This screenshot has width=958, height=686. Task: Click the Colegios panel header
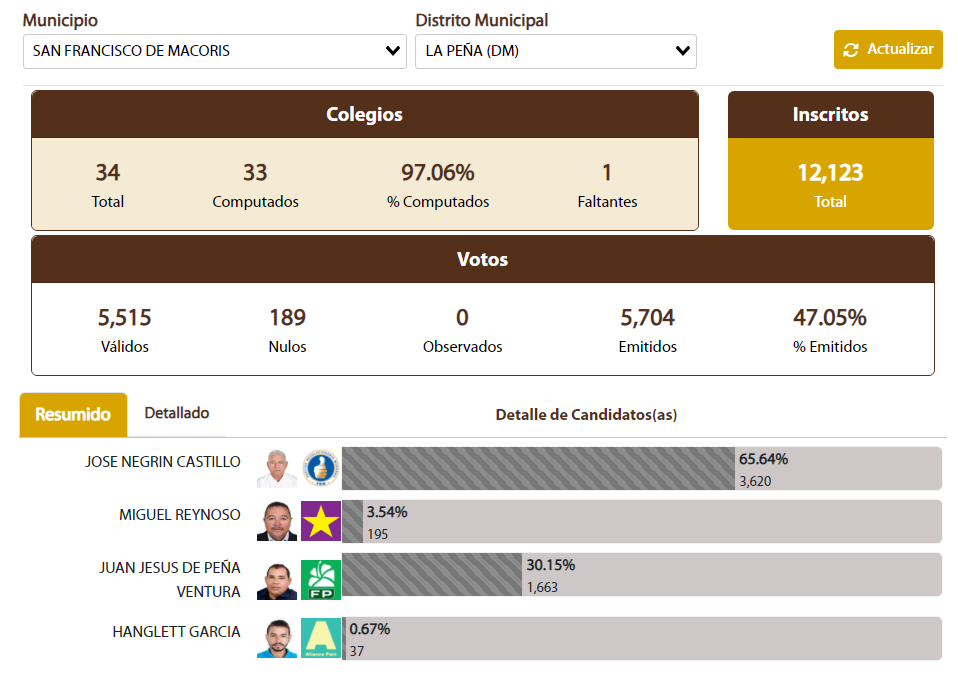[365, 115]
